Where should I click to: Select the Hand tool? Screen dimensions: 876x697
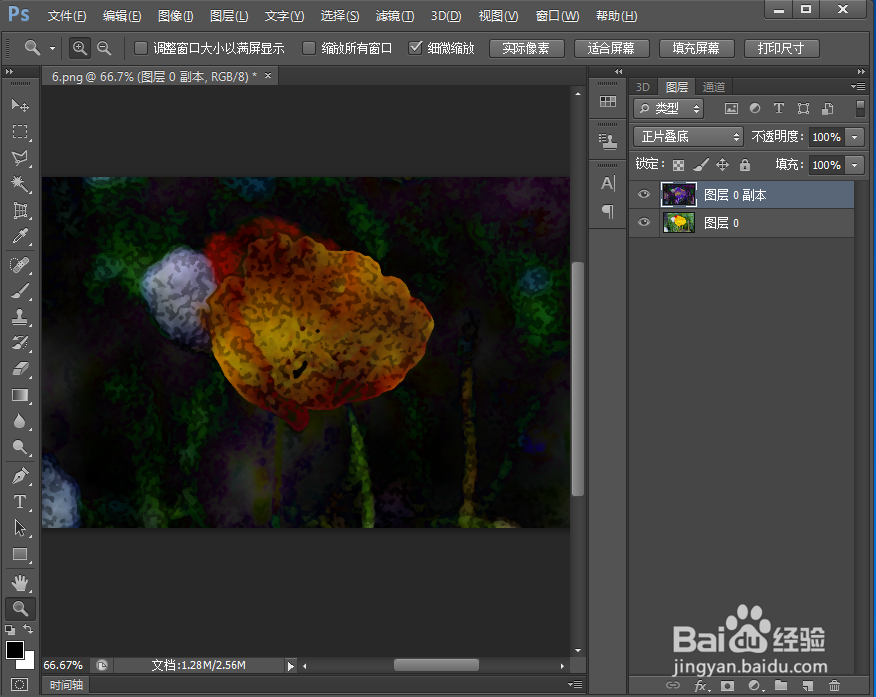20,583
